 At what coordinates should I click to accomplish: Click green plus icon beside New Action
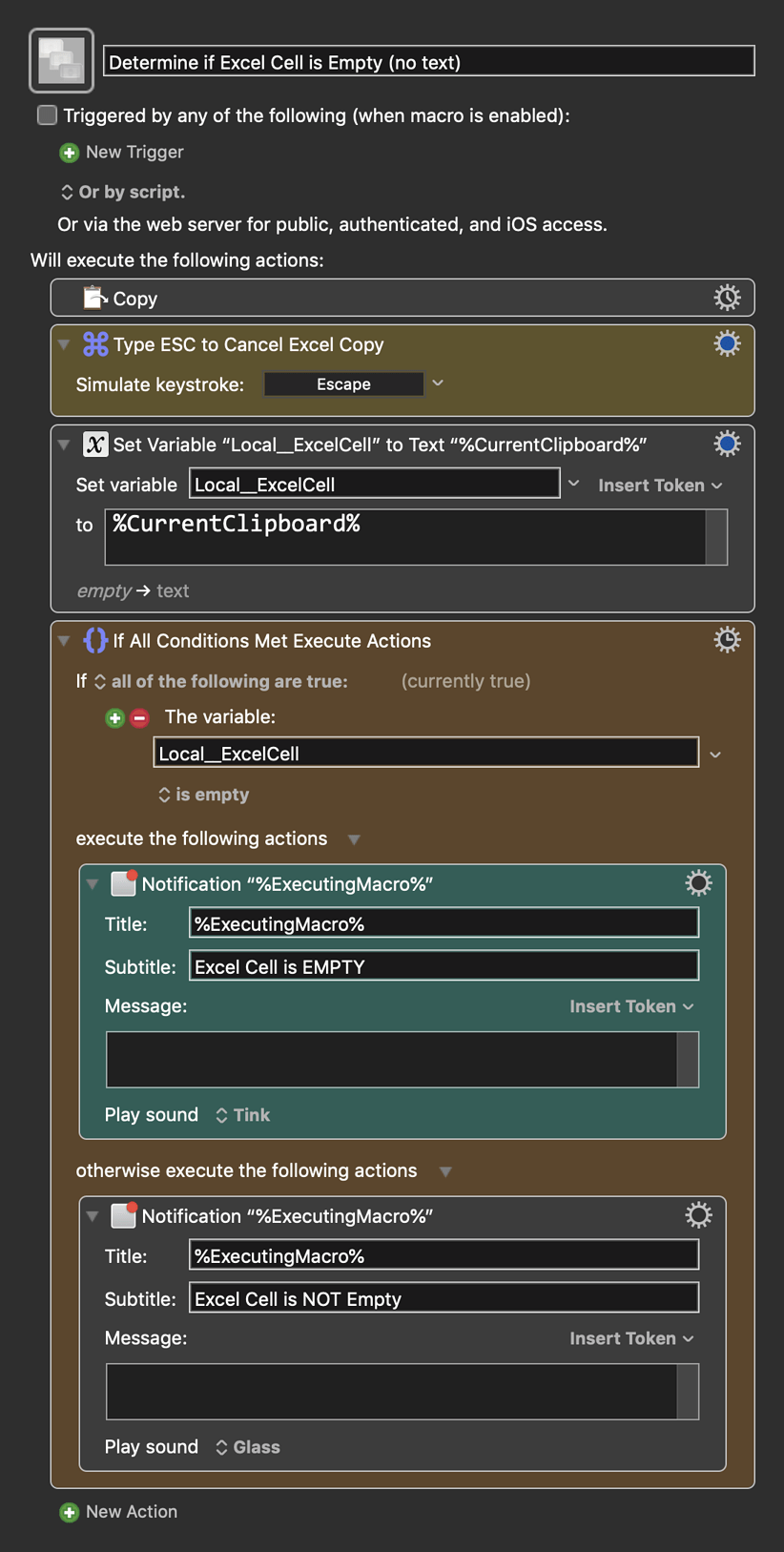(x=69, y=1512)
